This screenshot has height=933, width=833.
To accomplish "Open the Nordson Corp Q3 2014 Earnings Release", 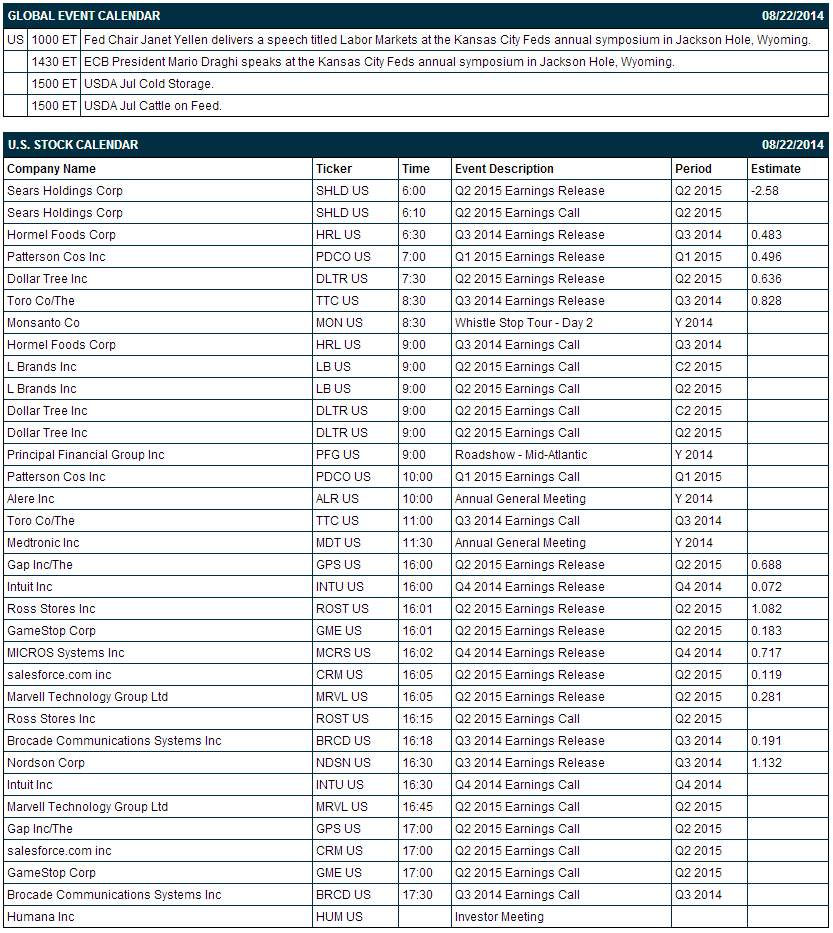I will (530, 763).
